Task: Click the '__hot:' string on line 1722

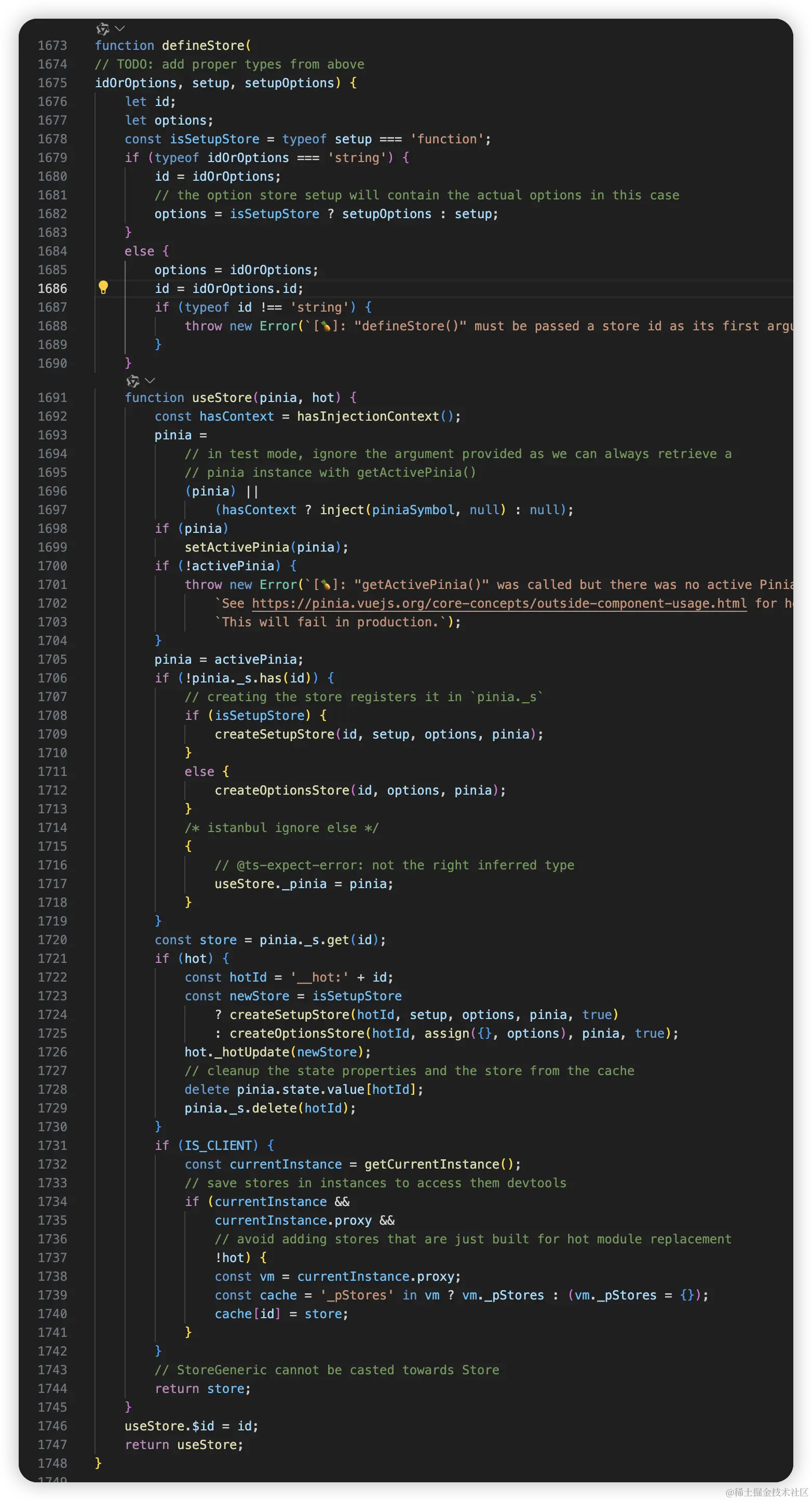Action: (319, 977)
